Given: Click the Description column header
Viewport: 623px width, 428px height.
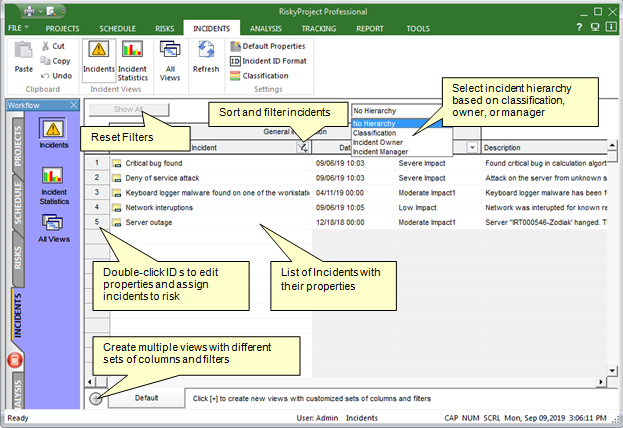Looking at the screenshot, I should coord(544,147).
